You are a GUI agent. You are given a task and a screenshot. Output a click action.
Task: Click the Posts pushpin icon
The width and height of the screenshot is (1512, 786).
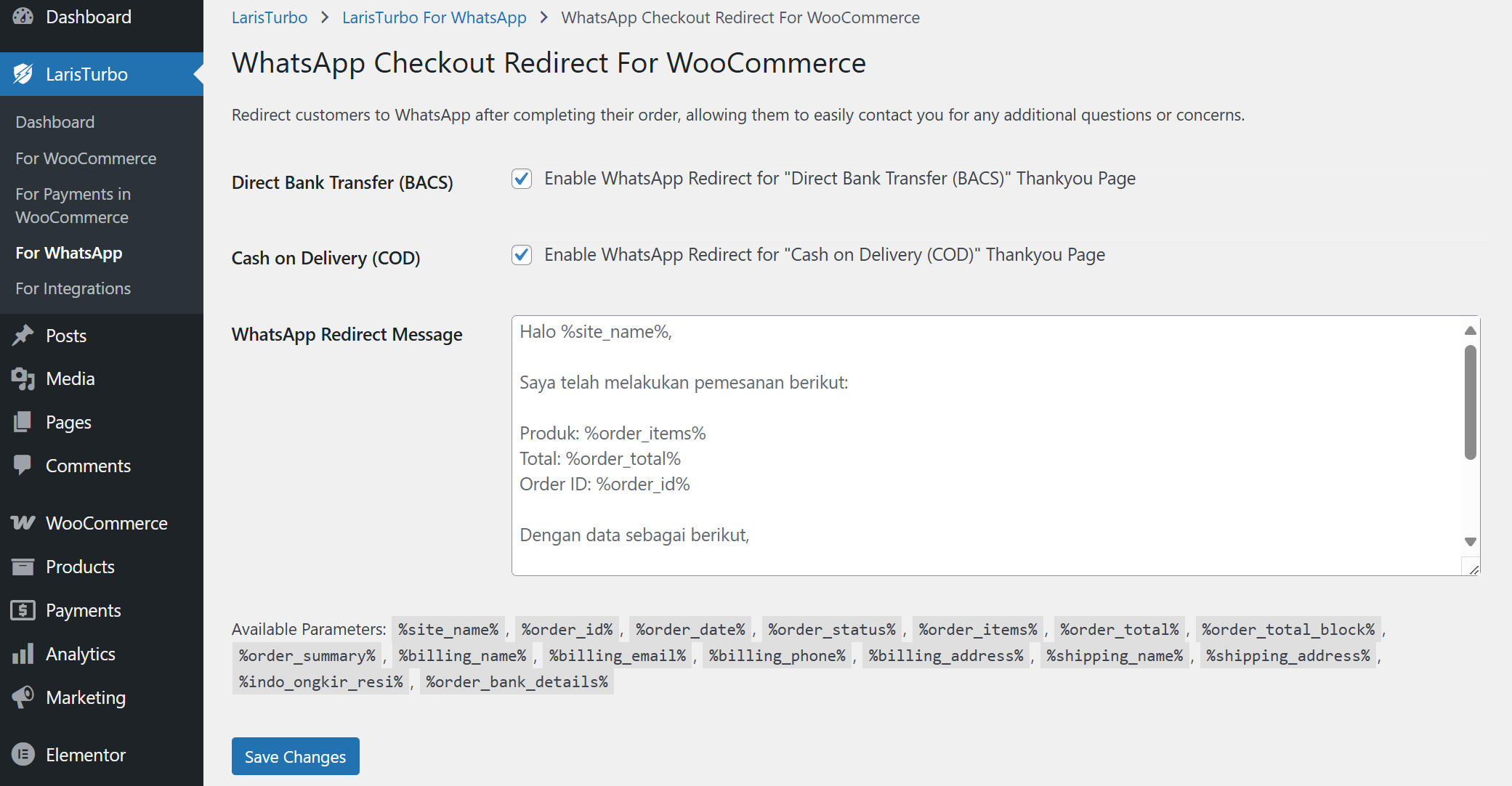point(23,336)
